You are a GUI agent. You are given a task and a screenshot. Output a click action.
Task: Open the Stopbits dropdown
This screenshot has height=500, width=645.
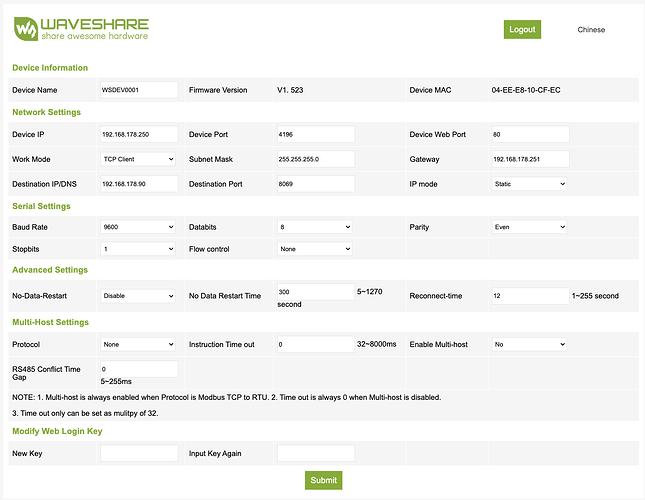[x=138, y=249]
